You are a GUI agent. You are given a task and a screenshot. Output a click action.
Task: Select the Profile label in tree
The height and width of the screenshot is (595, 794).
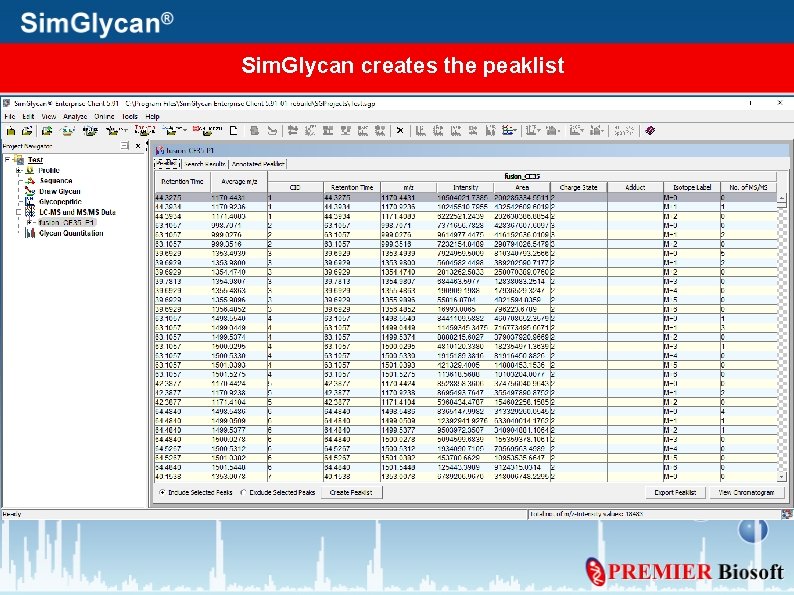(49, 170)
